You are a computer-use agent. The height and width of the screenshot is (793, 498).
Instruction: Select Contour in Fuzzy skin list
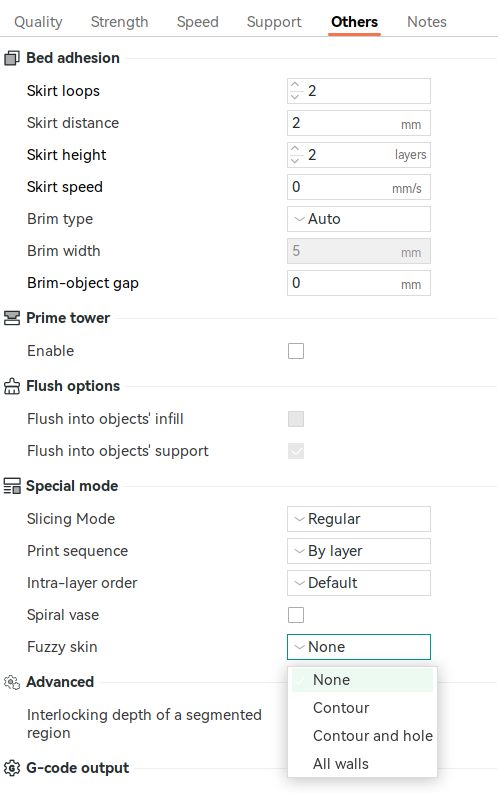tap(363, 708)
